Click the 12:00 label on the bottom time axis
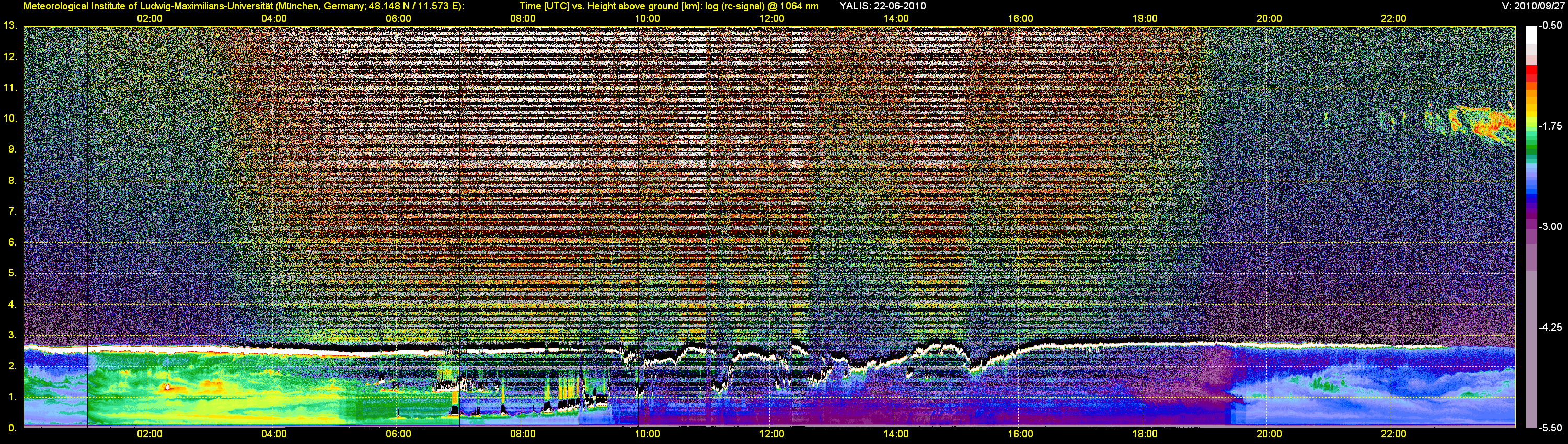The image size is (1568, 444). 771,434
